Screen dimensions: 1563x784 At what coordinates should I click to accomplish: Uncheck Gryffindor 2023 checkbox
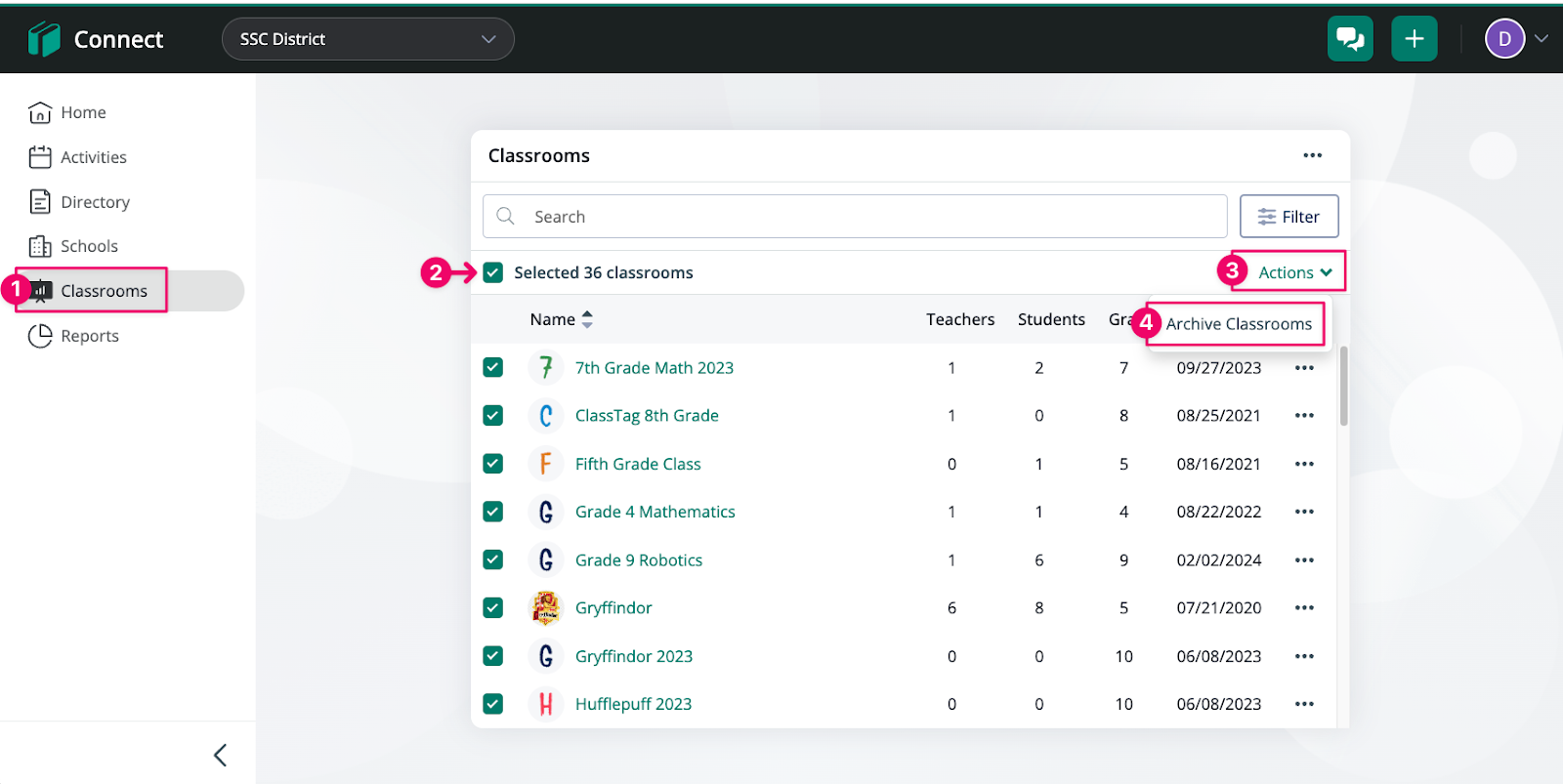[x=493, y=656]
